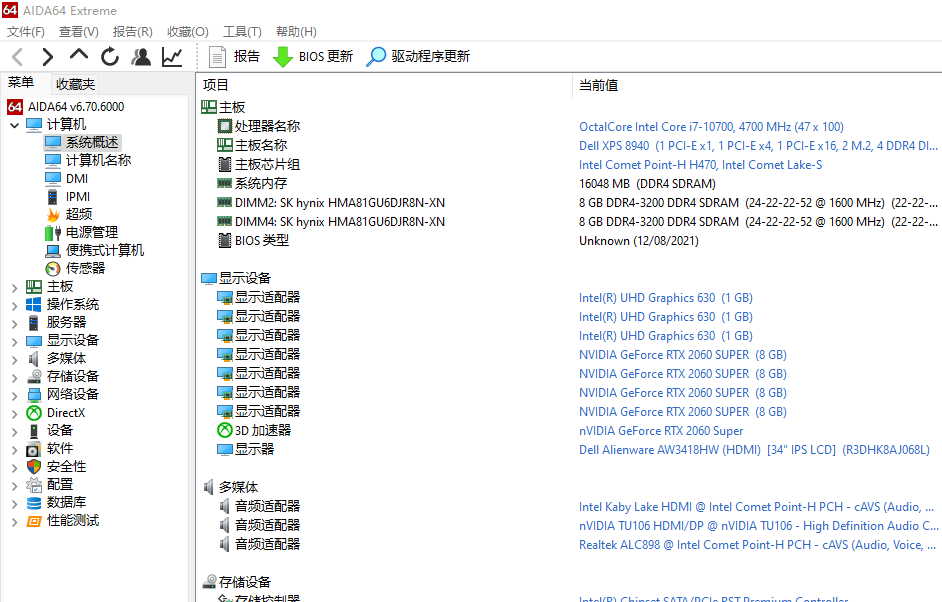Open the 文件(F) menu
This screenshot has width=942, height=602.
point(26,32)
